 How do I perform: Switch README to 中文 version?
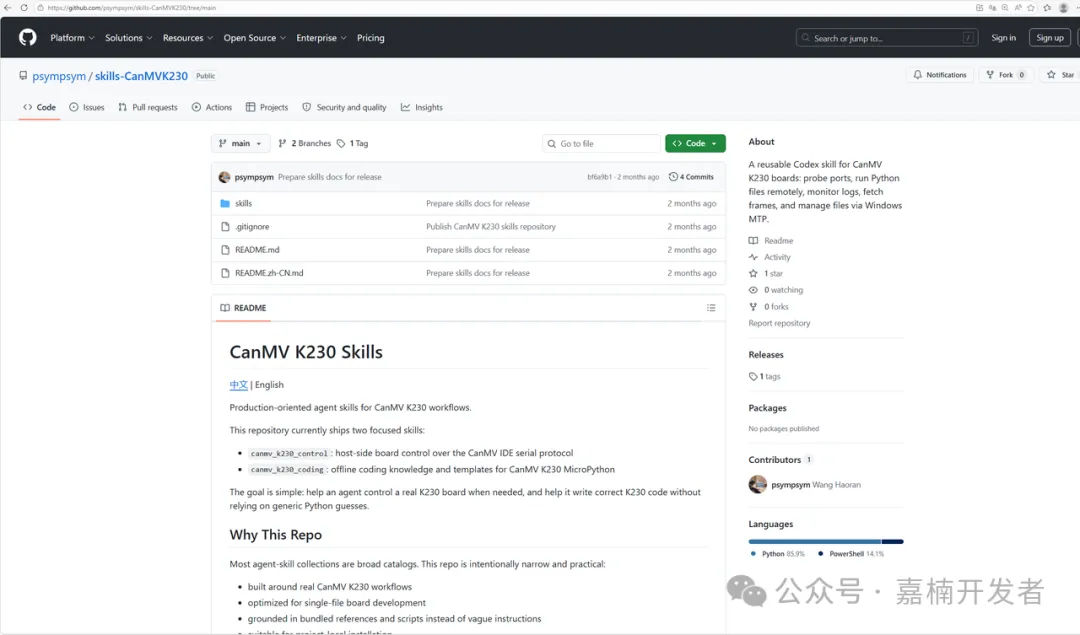pyautogui.click(x=238, y=385)
